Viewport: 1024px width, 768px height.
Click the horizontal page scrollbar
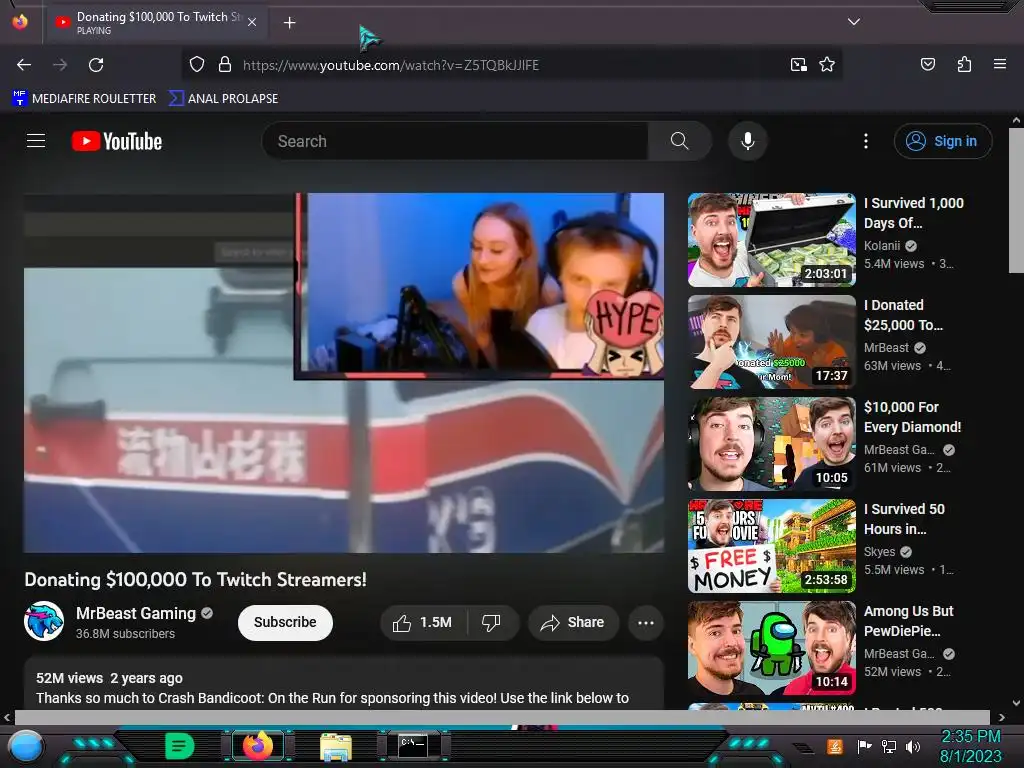pyautogui.click(x=502, y=718)
